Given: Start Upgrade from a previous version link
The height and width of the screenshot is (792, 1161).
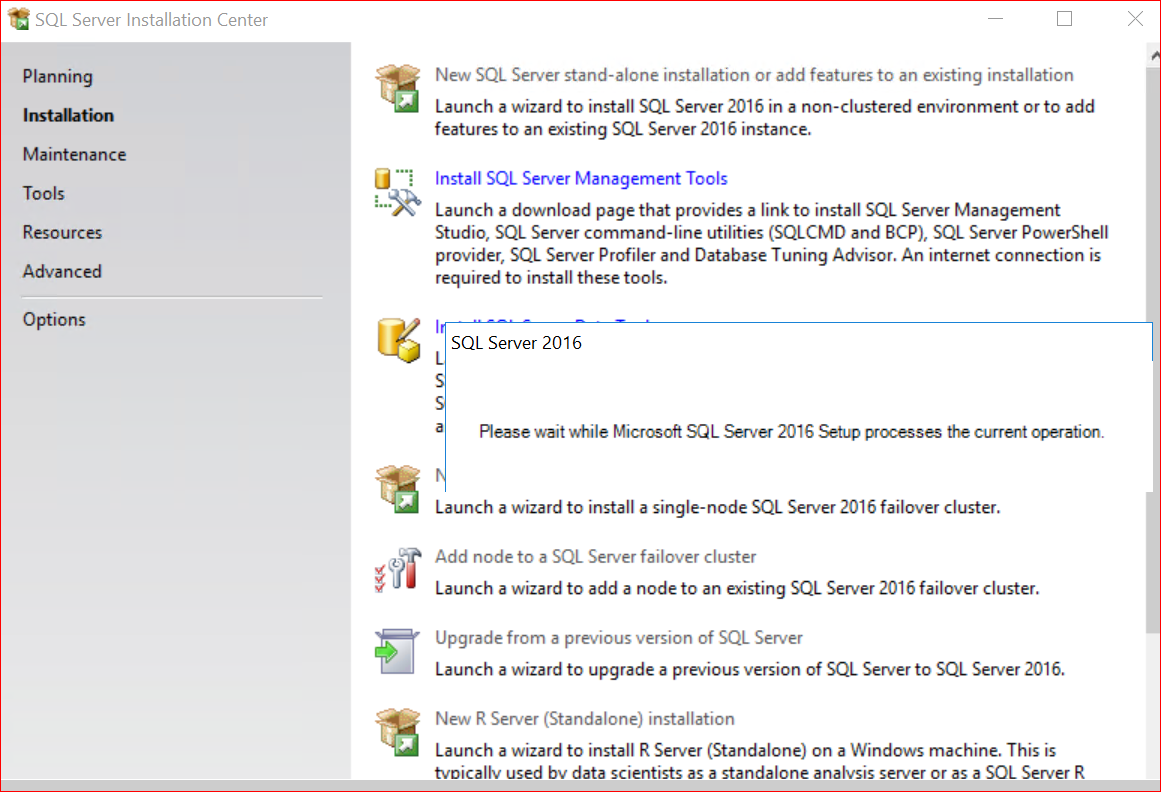Looking at the screenshot, I should click(x=618, y=637).
